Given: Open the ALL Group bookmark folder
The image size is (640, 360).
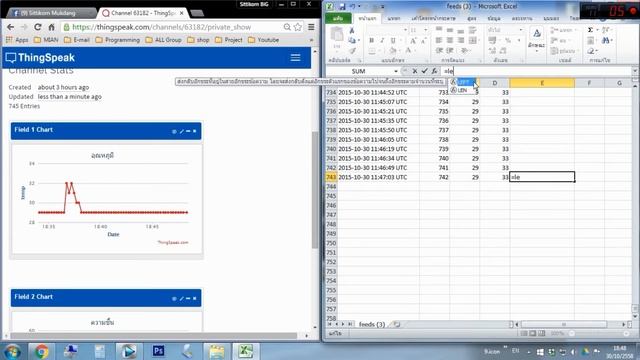Looking at the screenshot, I should [x=163, y=40].
